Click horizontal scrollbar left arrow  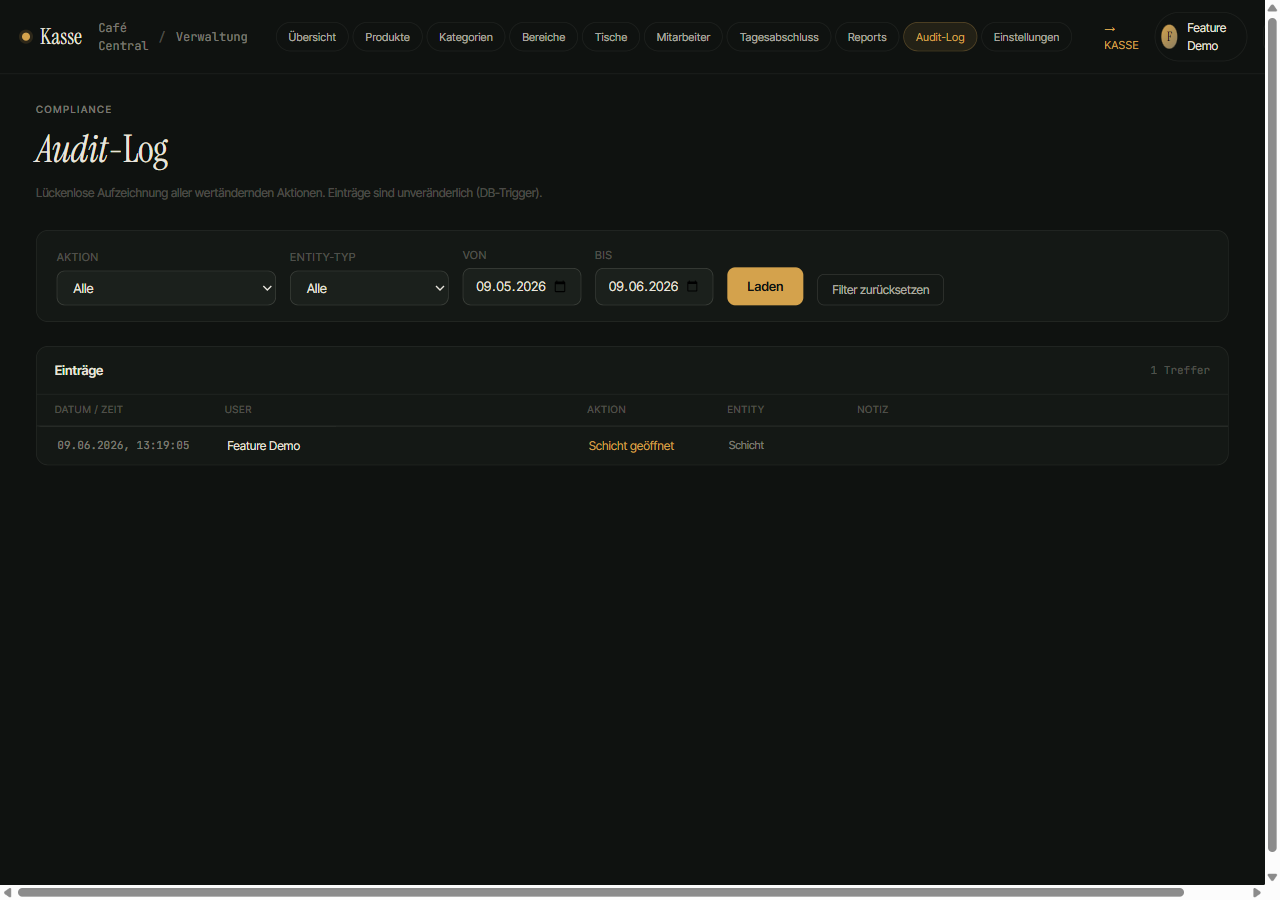pyautogui.click(x=8, y=892)
